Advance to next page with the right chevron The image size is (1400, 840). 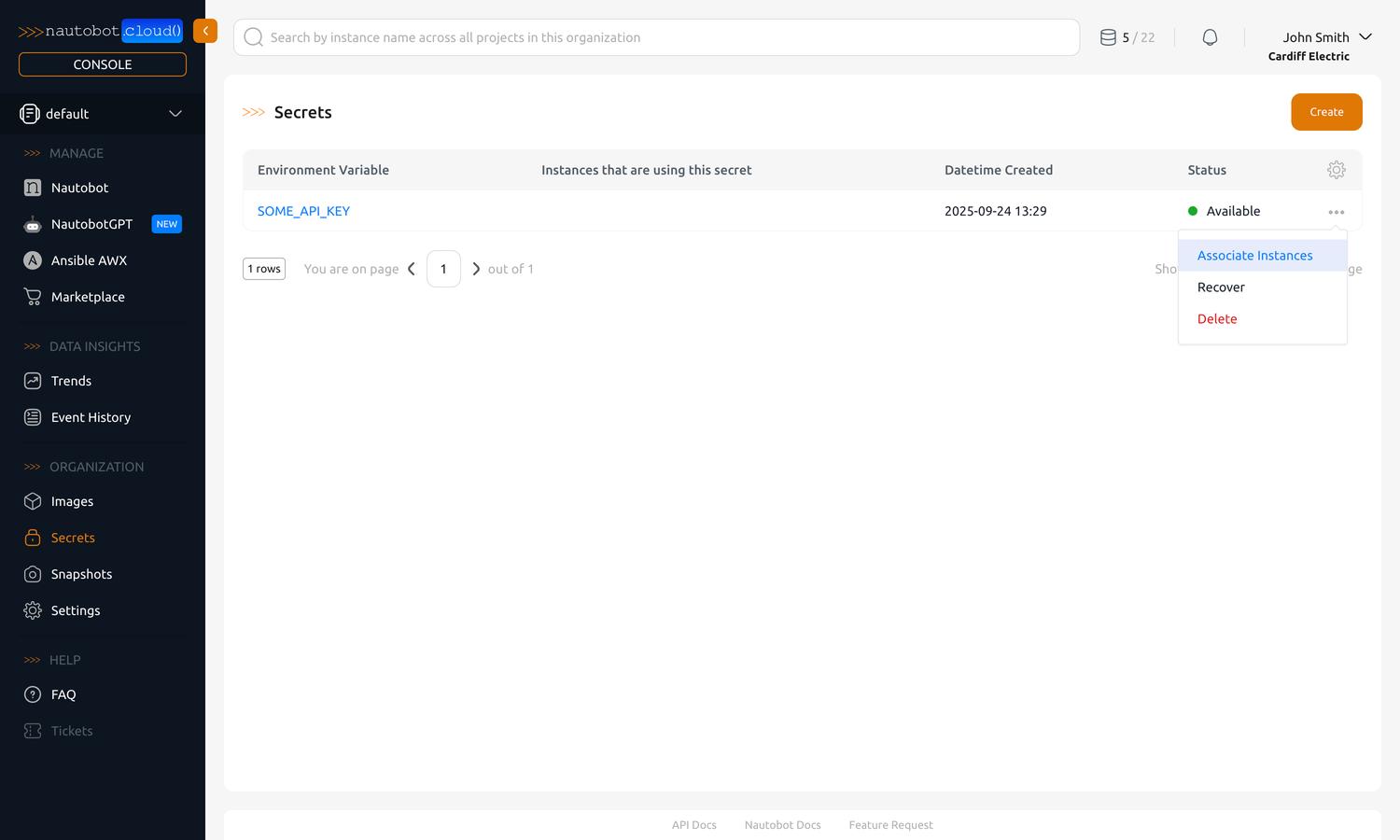coord(476,268)
